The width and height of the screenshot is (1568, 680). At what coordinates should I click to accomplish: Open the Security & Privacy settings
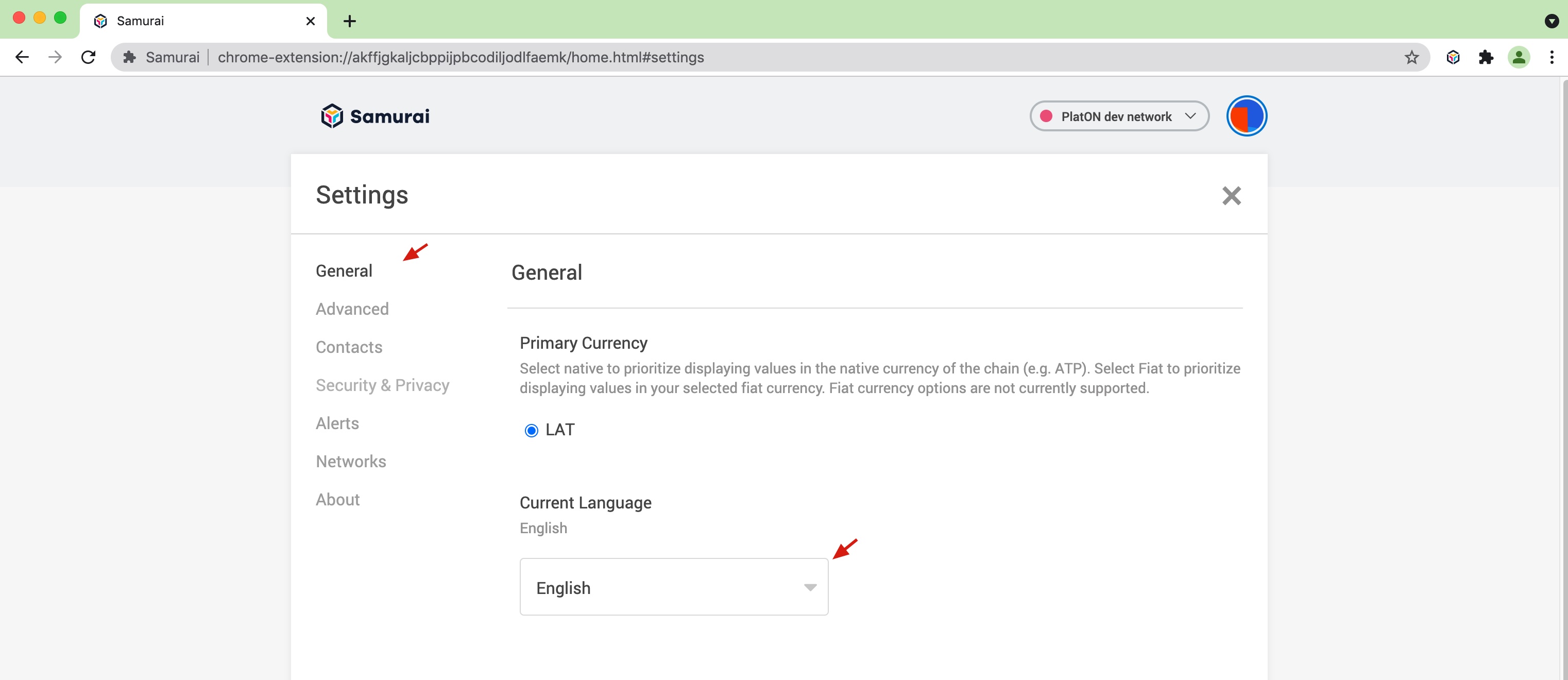pos(382,385)
